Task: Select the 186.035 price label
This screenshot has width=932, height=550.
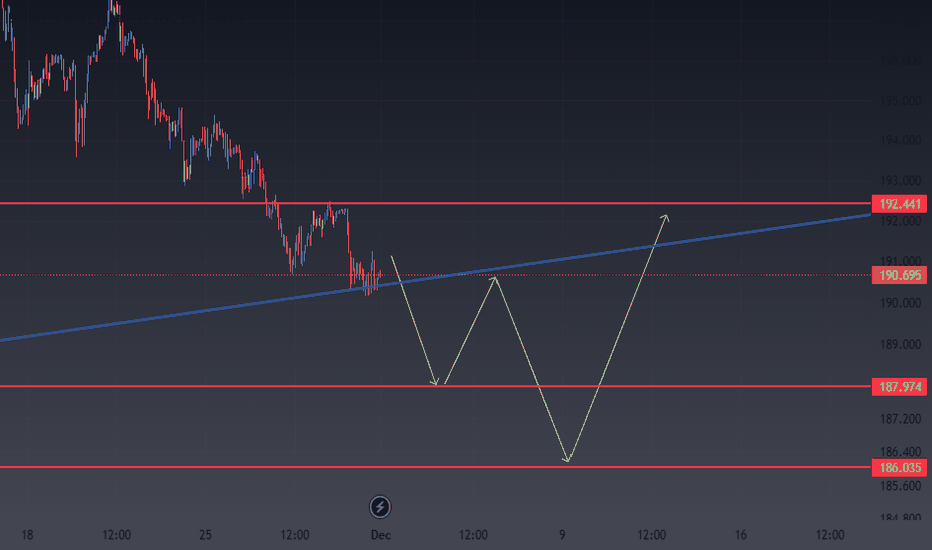Action: click(x=899, y=467)
